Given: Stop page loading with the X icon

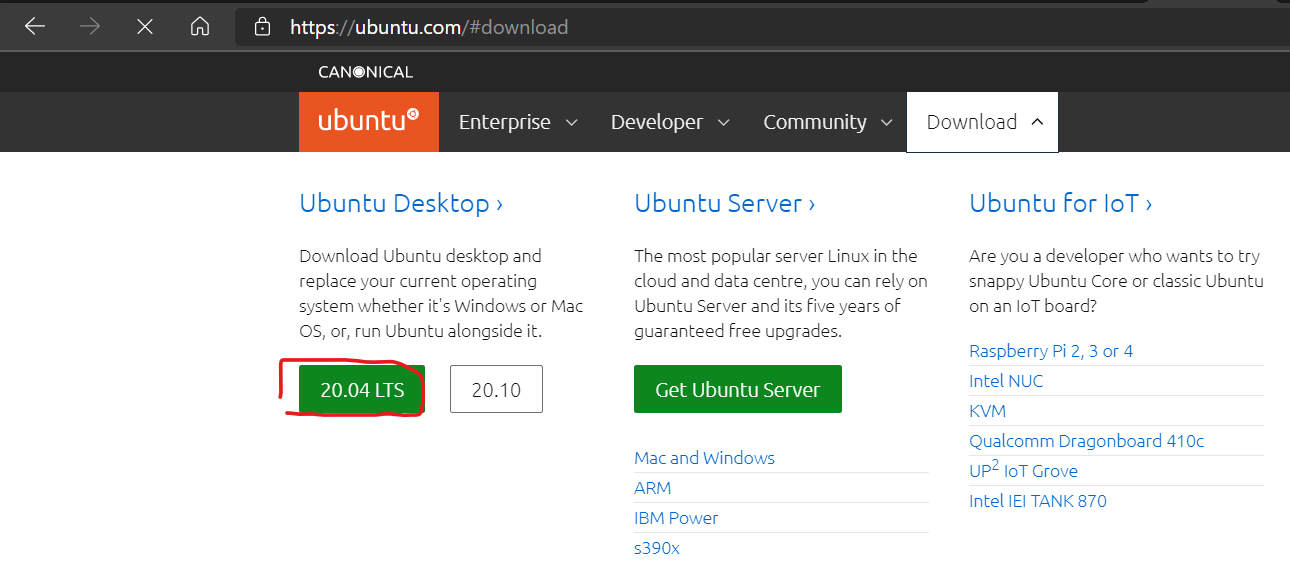Looking at the screenshot, I should [x=145, y=26].
